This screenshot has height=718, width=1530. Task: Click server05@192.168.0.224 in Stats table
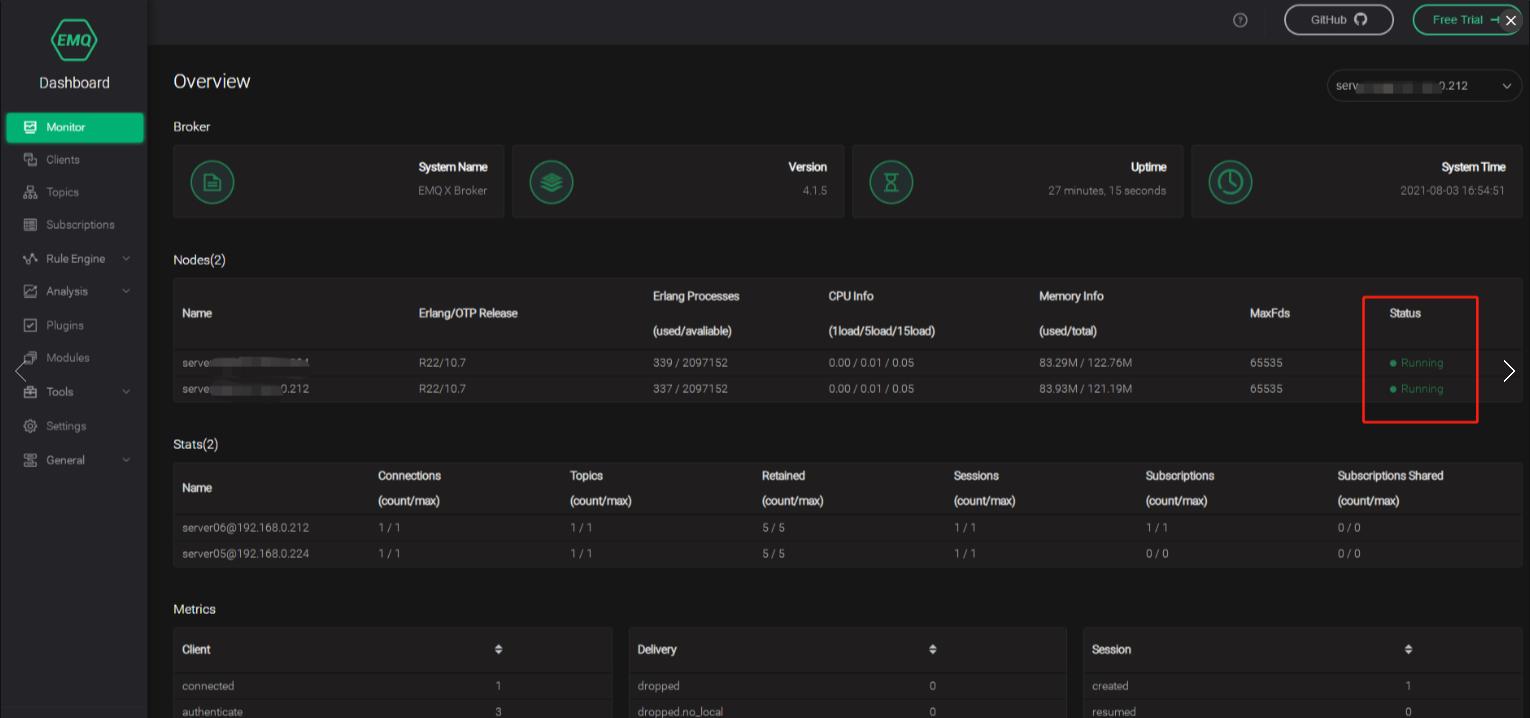[x=245, y=553]
